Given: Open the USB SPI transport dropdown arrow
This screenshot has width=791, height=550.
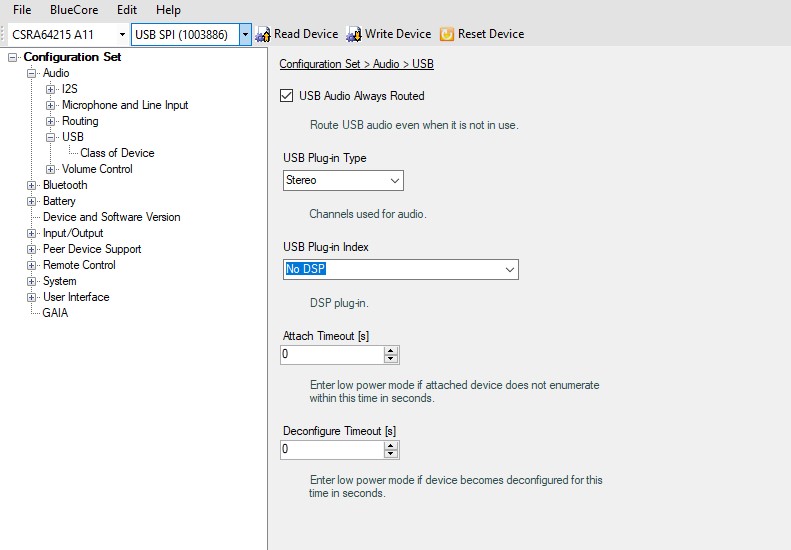Looking at the screenshot, I should click(245, 35).
